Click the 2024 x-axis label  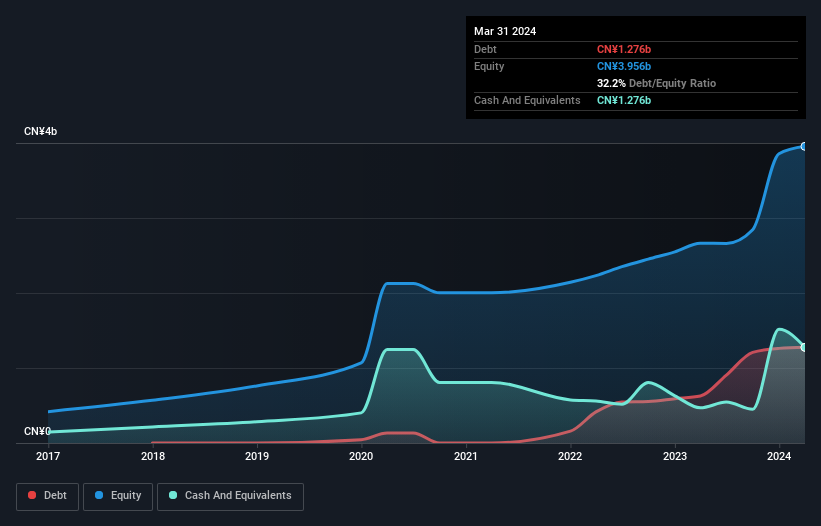pos(779,456)
